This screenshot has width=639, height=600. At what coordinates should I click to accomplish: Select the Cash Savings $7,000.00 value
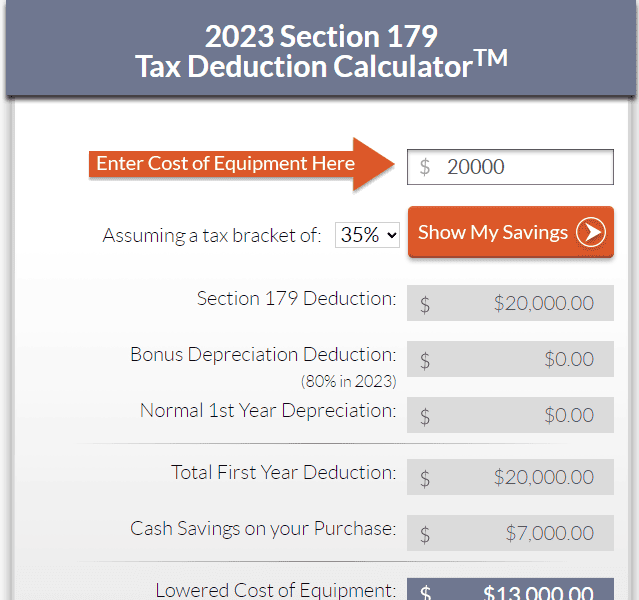549,533
